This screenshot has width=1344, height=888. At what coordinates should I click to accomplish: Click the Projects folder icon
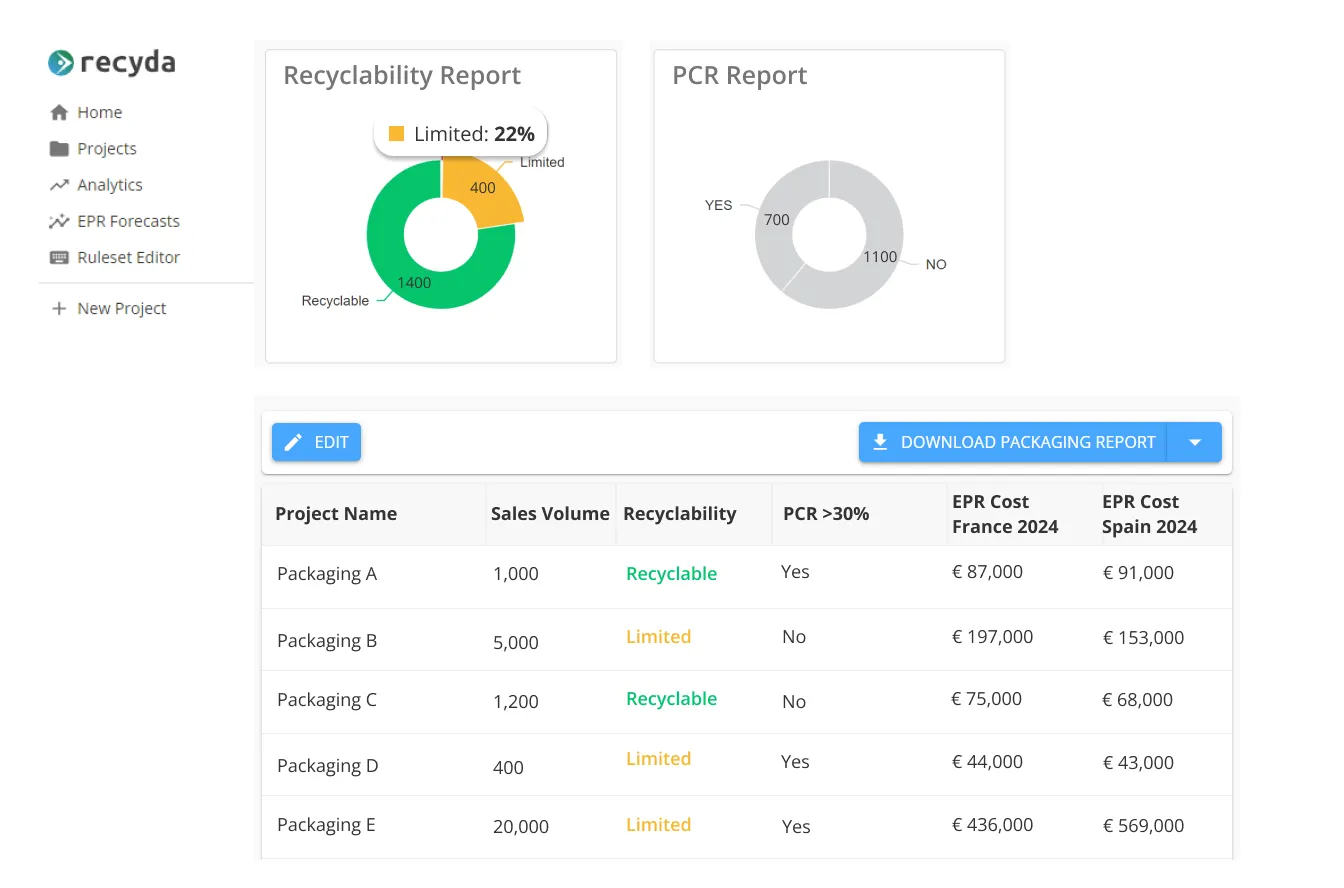59,149
